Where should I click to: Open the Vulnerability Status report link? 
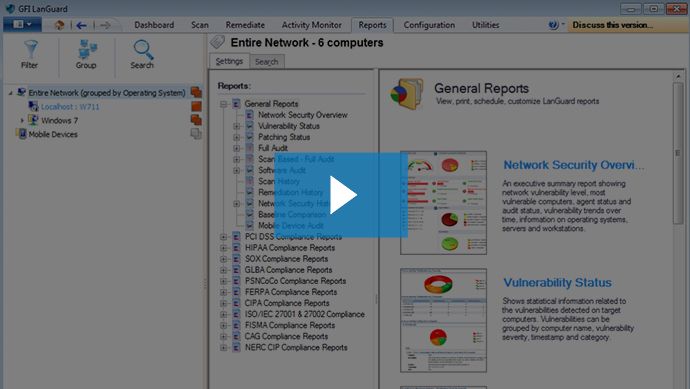[x=558, y=283]
